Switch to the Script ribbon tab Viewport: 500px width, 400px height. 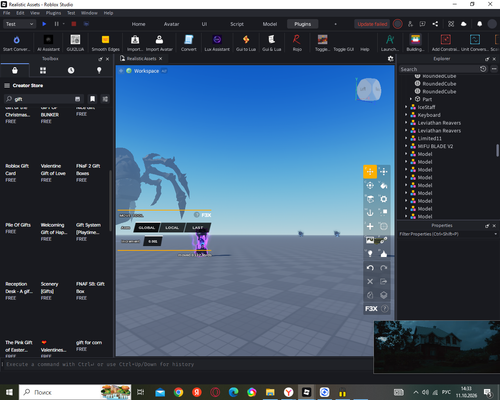[x=237, y=24]
